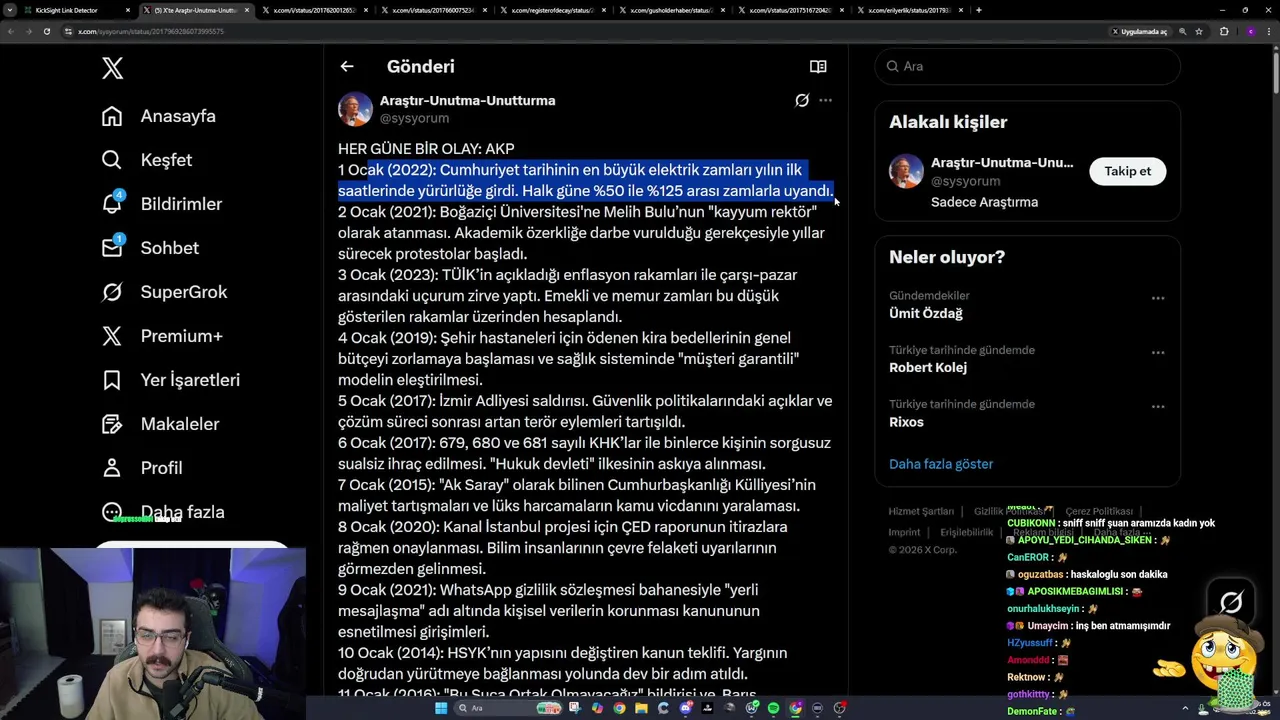The height and width of the screenshot is (720, 1280).
Task: Click the address bar URL
Action: click(x=151, y=32)
